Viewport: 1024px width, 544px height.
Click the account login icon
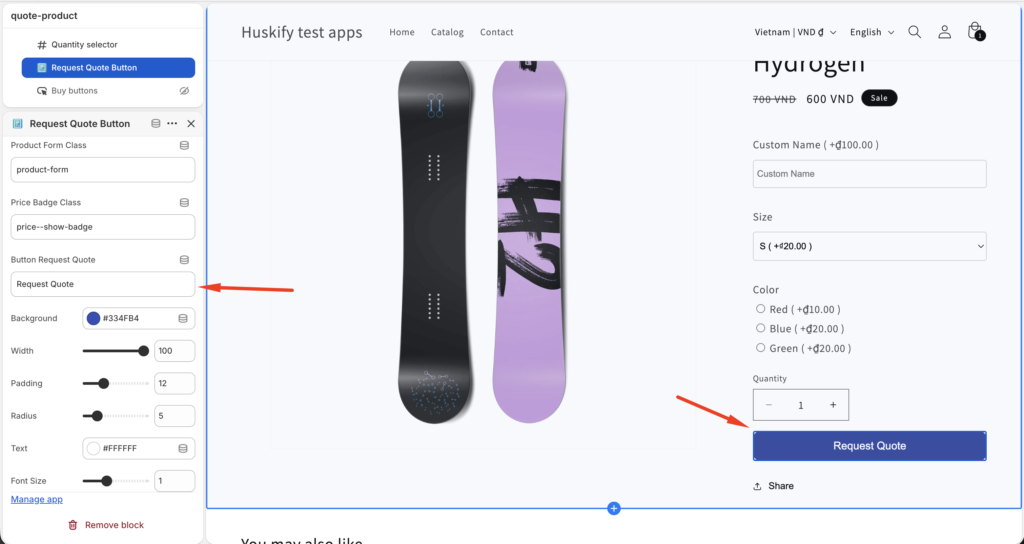[944, 32]
